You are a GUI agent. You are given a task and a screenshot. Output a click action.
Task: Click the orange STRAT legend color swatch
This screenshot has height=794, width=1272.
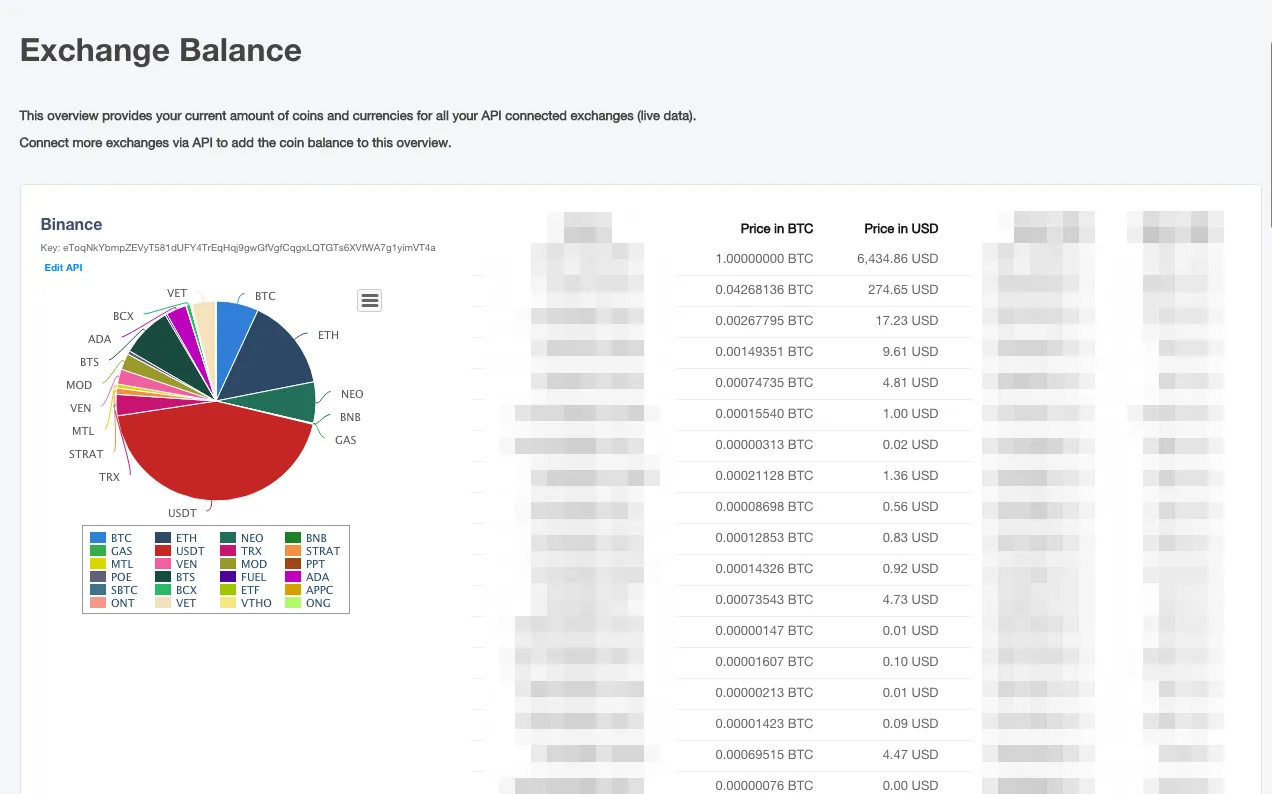292,551
